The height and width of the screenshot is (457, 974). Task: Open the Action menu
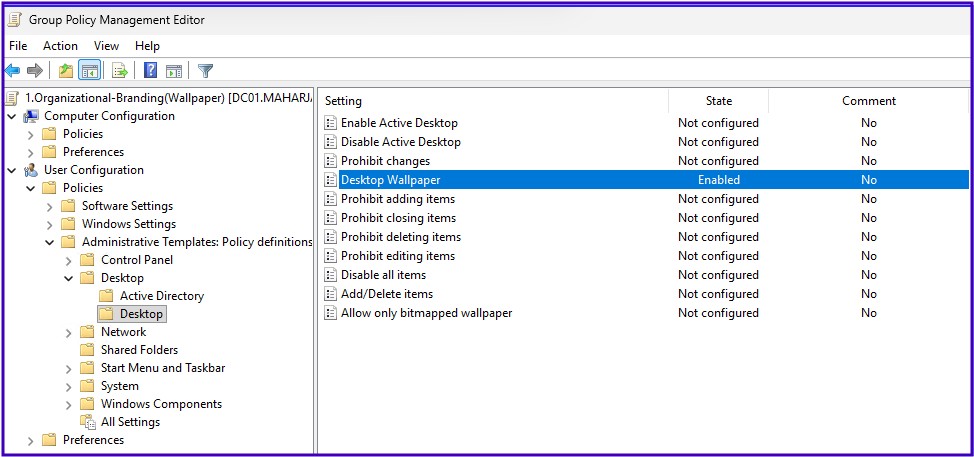coord(60,46)
